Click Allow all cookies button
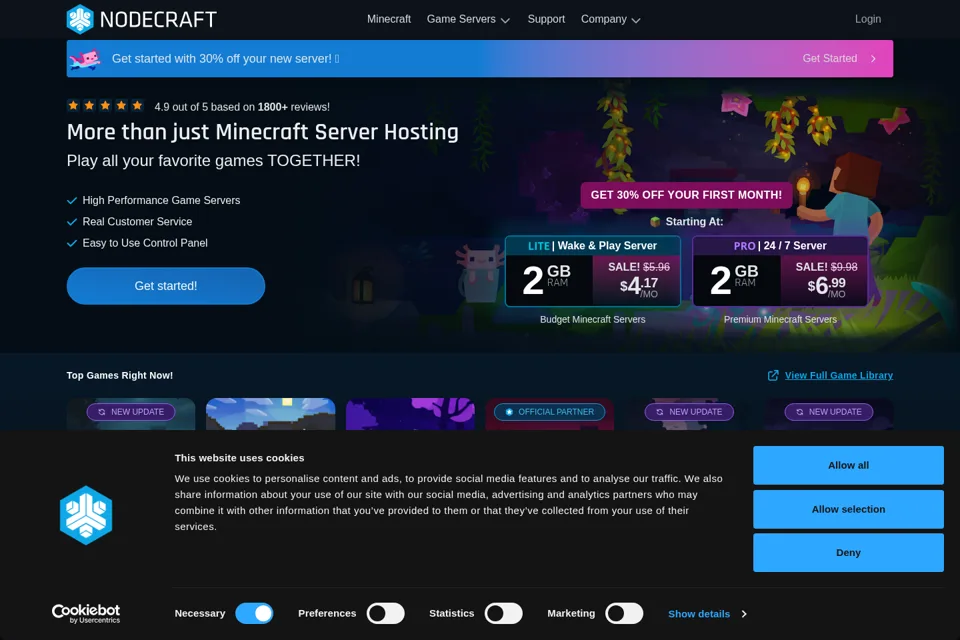Image resolution: width=960 pixels, height=640 pixels. pyautogui.click(x=848, y=465)
